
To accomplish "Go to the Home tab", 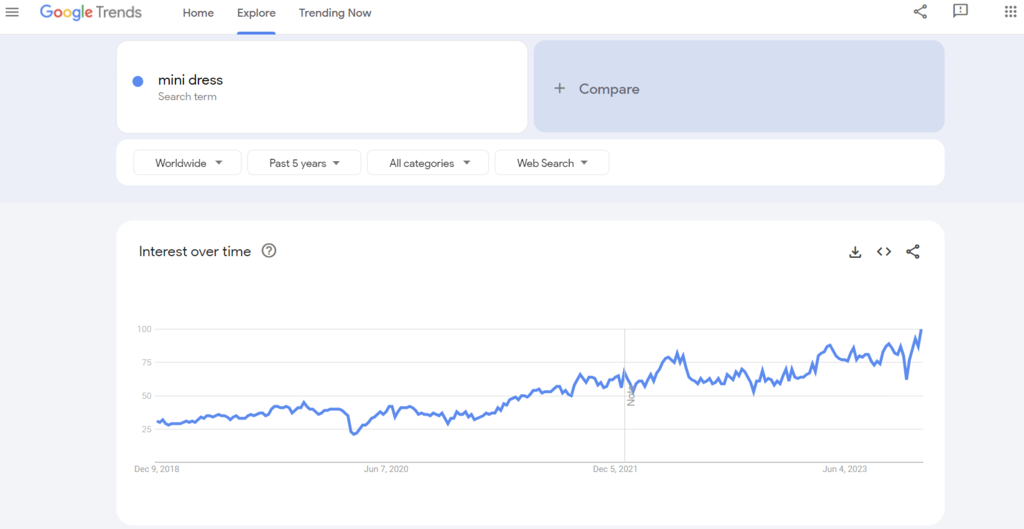I will point(198,13).
